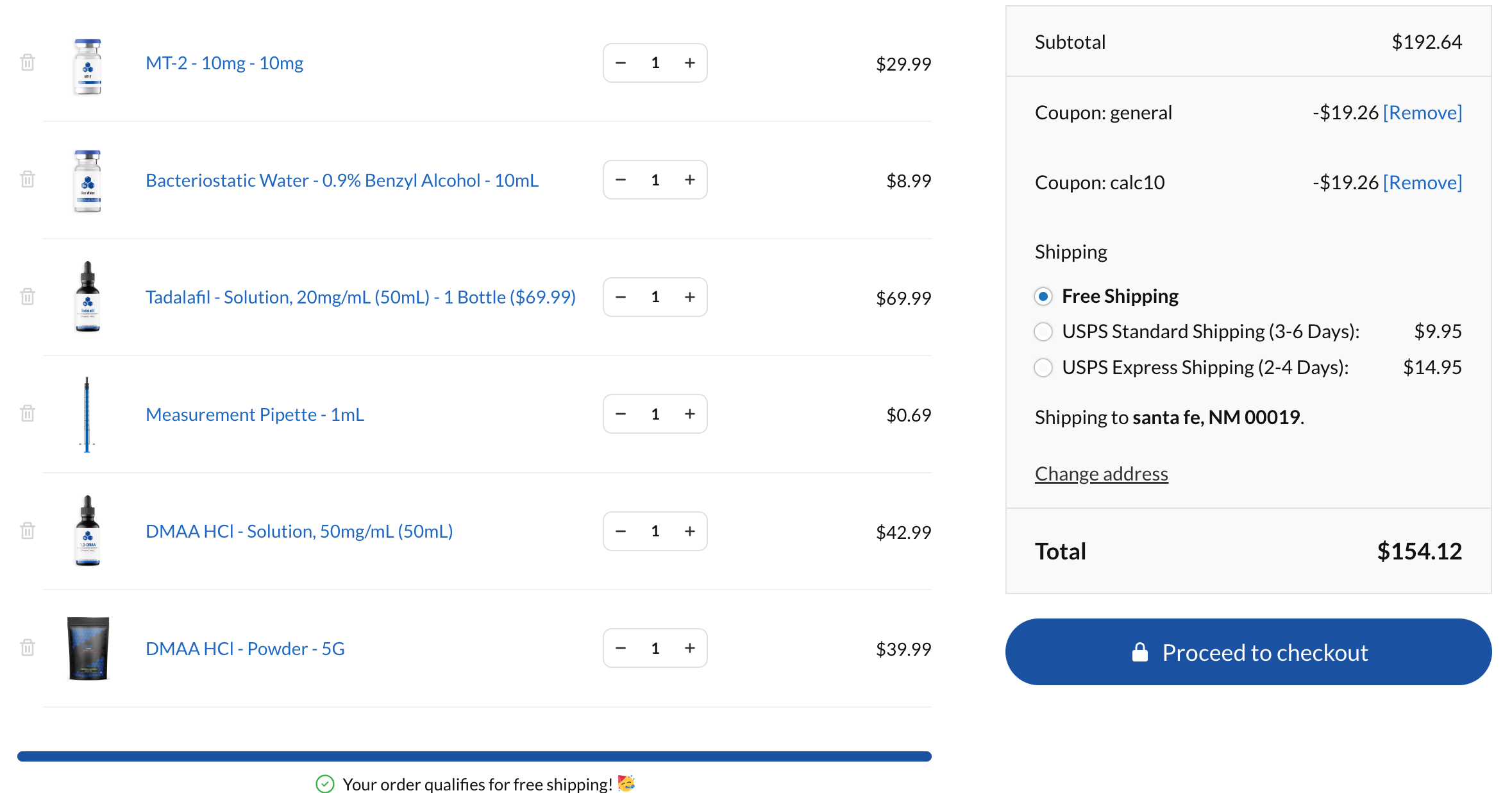Remove DMAA HCl Powder using trash icon

[28, 647]
